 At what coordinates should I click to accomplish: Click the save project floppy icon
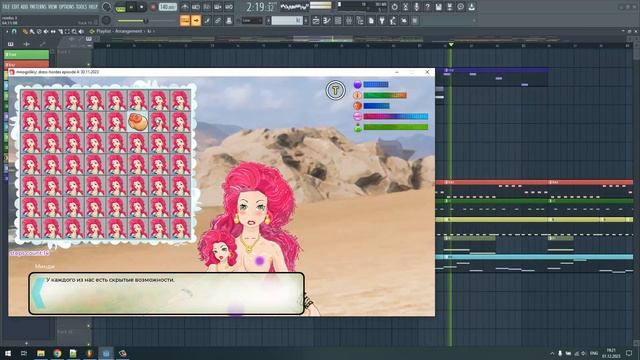(438, 7)
